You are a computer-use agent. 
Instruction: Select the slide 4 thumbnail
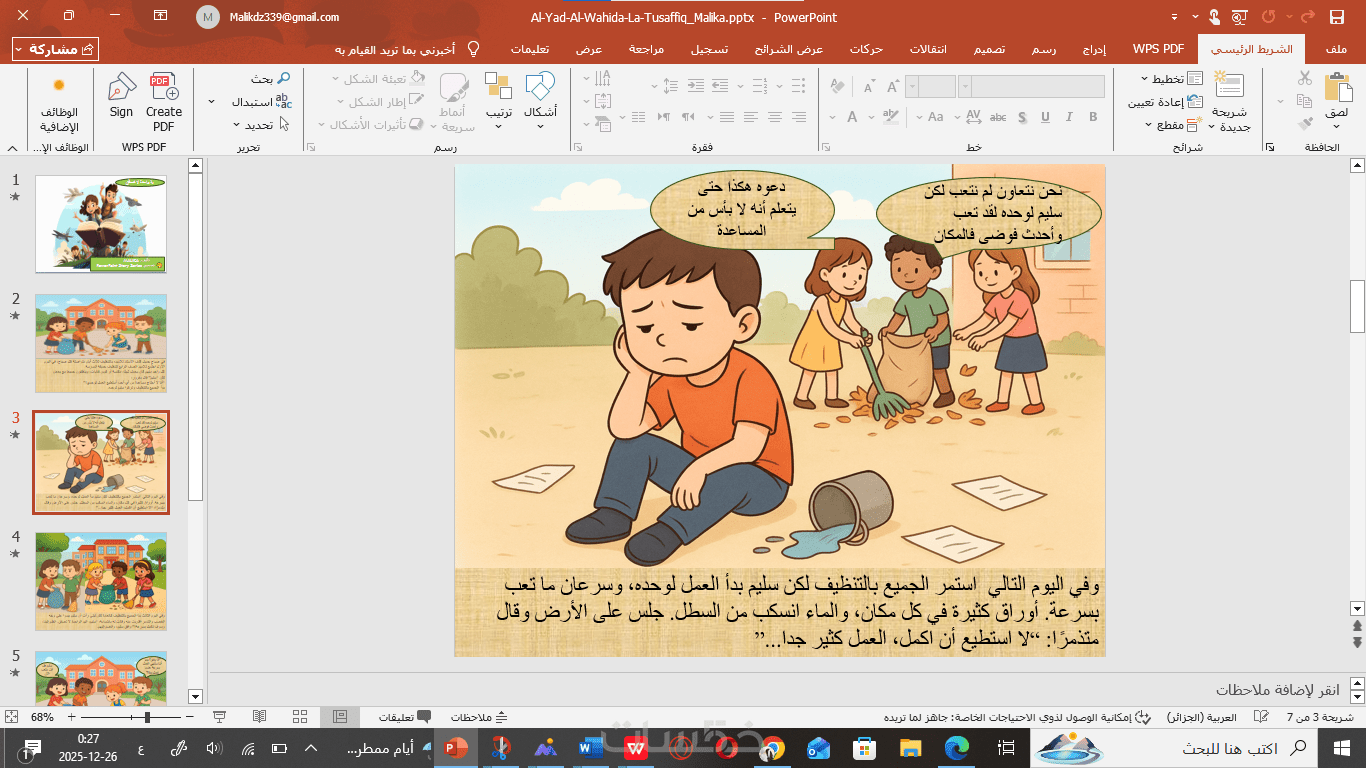tap(101, 581)
